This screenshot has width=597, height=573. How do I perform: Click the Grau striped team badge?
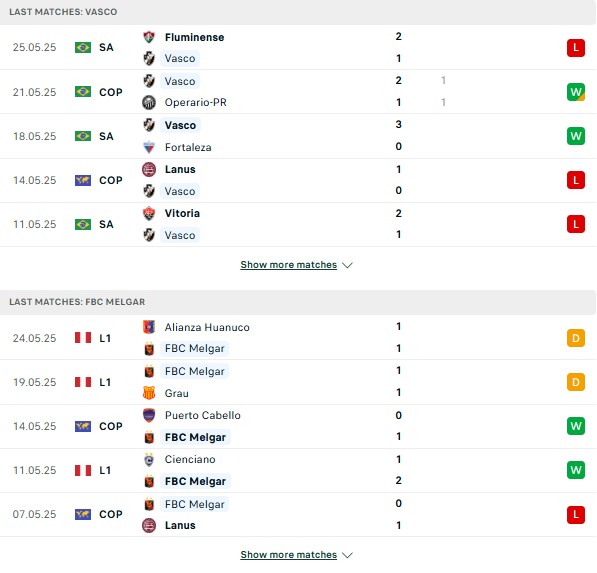click(149, 393)
